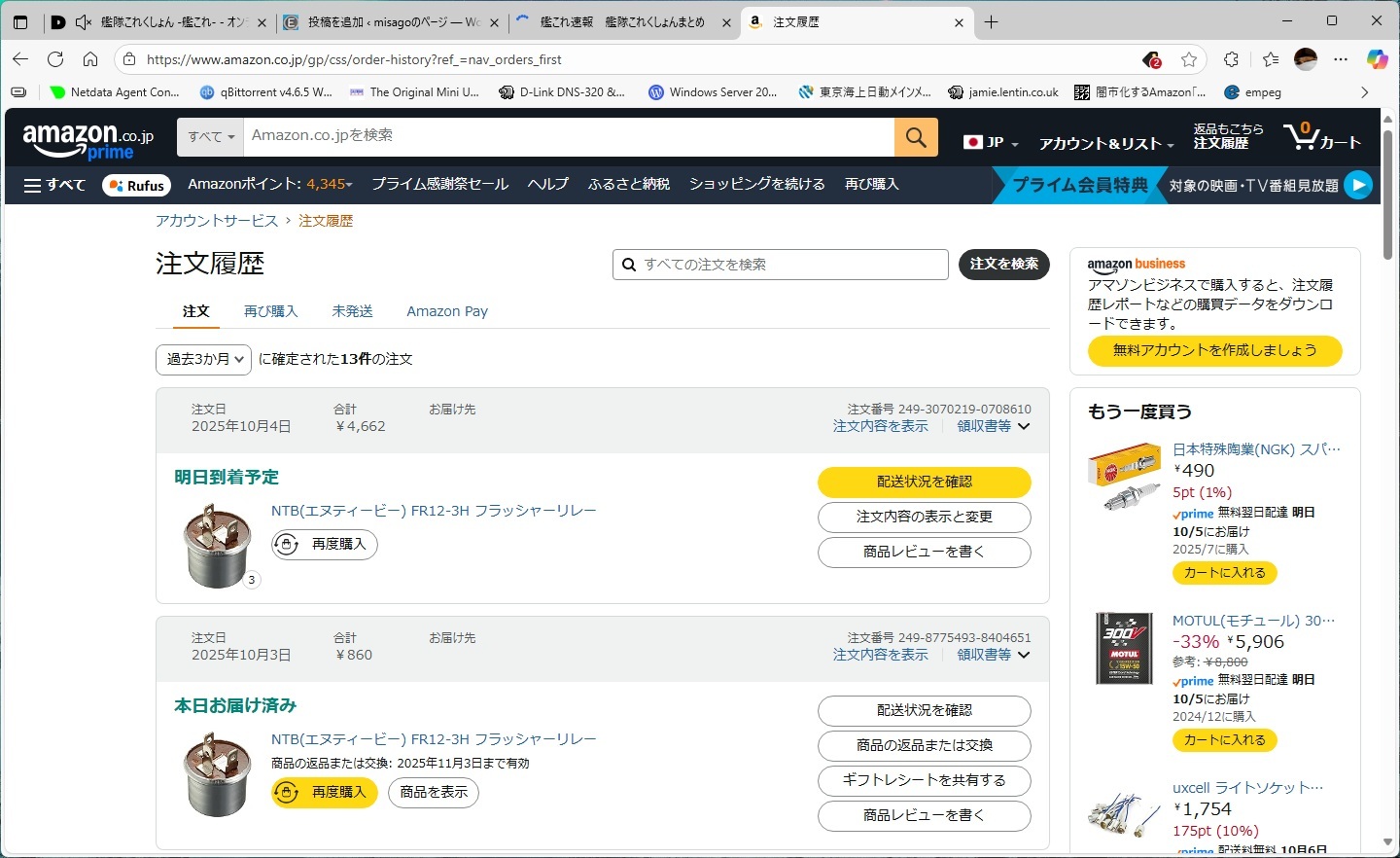Add this page to favorites star
Image resolution: width=1400 pixels, height=858 pixels.
click(1188, 59)
